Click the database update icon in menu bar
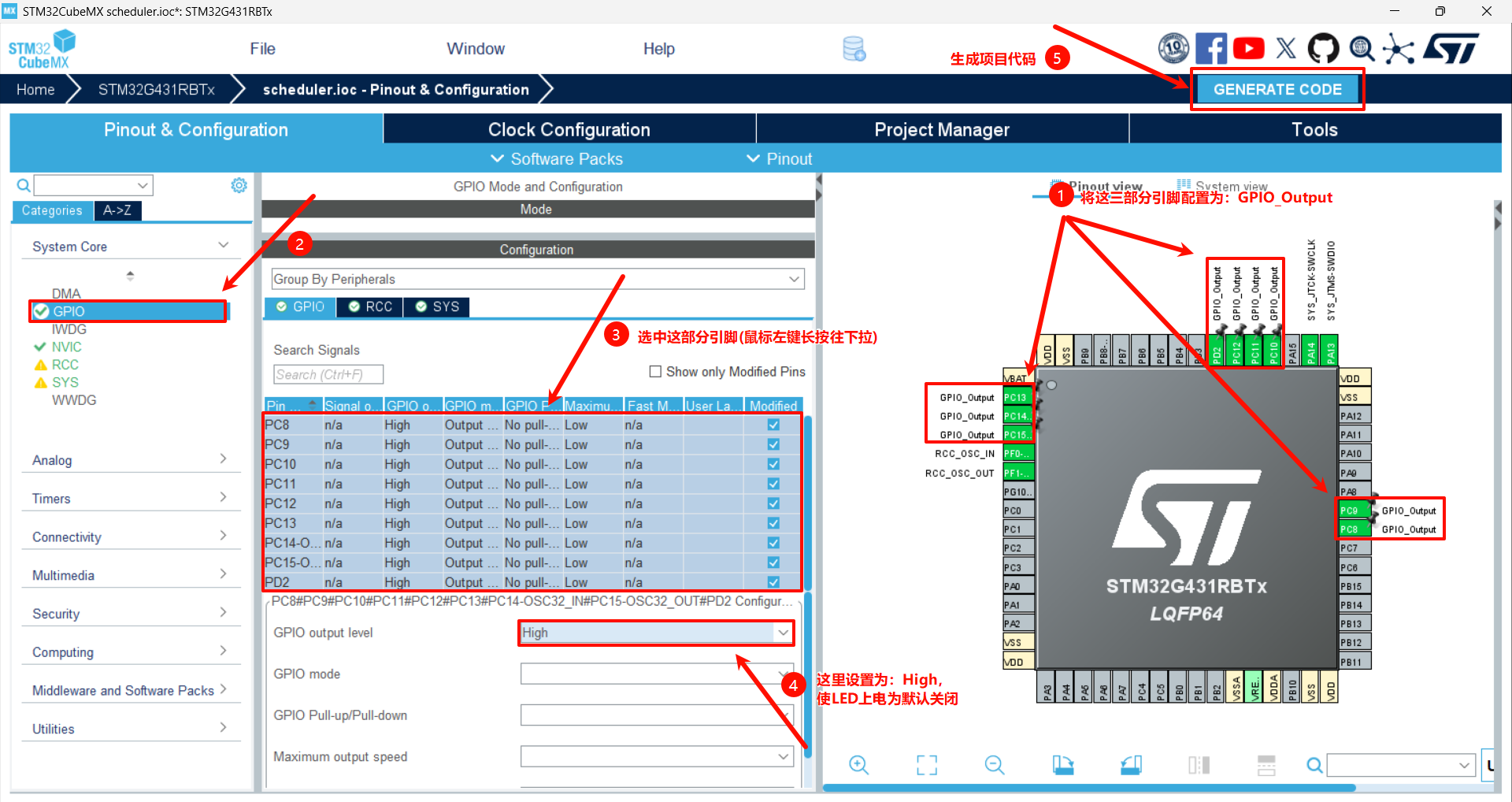This screenshot has width=1512, height=802. coord(854,49)
